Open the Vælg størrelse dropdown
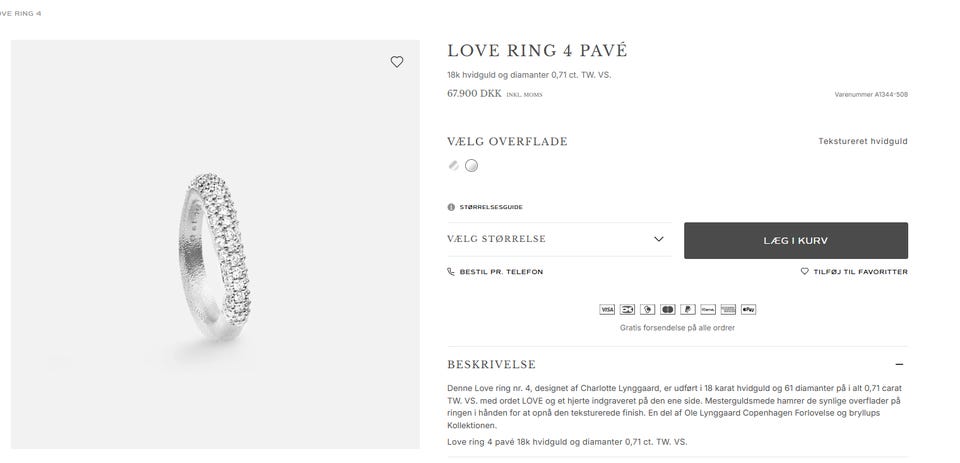The image size is (960, 463). 559,239
